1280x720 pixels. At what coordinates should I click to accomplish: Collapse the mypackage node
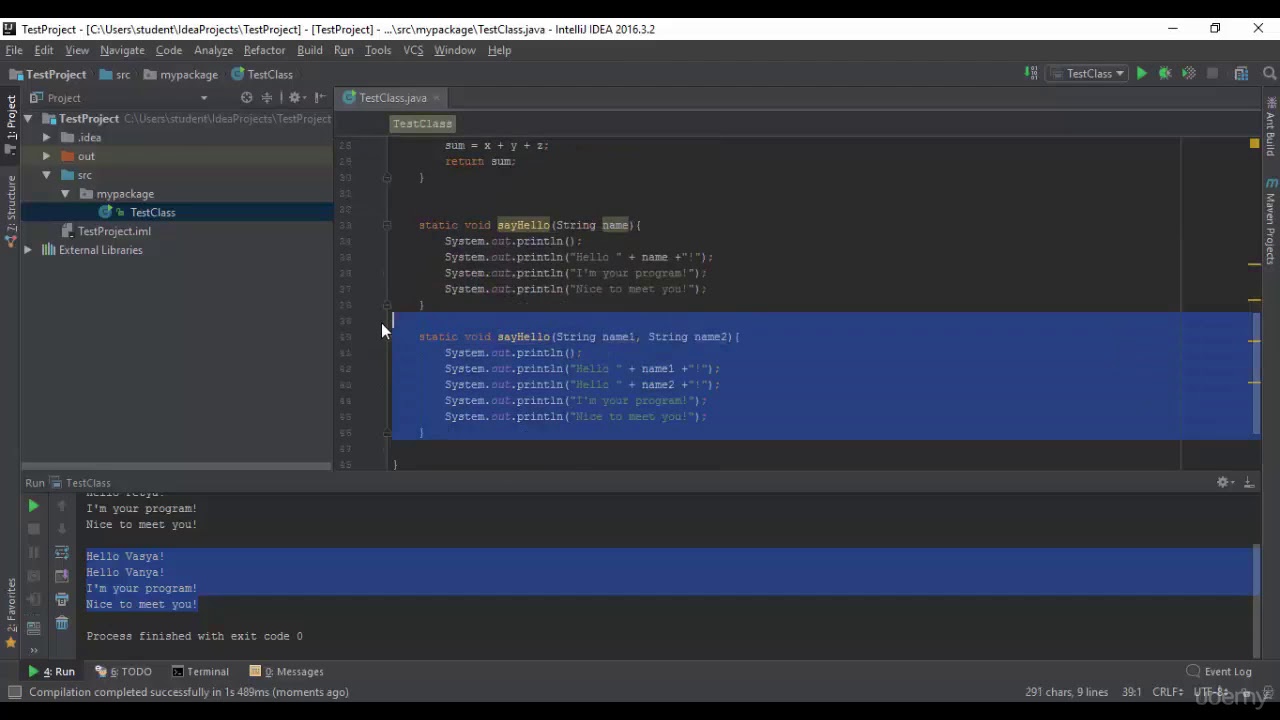point(65,194)
